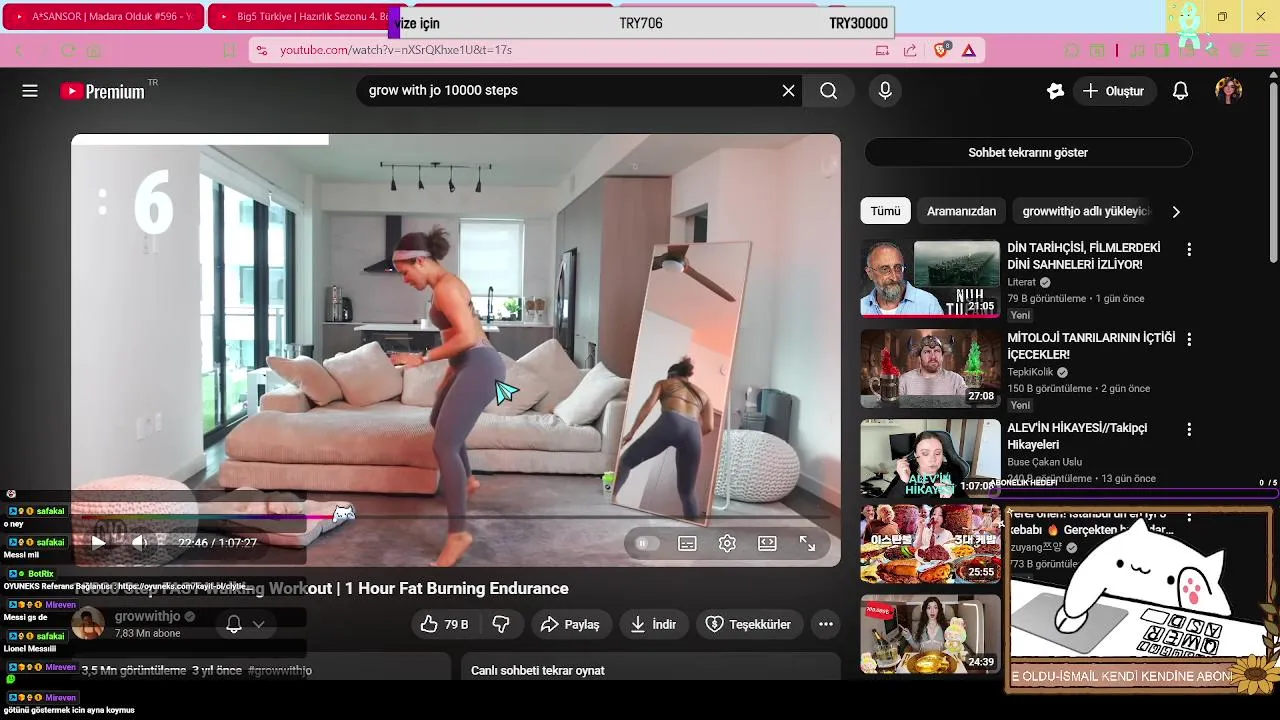The image size is (1280, 720).
Task: Click the share icon in the address bar
Action: click(910, 50)
